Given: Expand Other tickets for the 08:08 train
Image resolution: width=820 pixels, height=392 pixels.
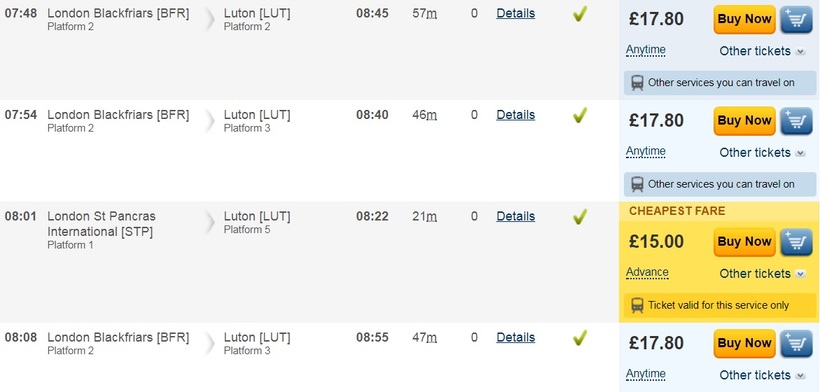Looking at the screenshot, I should click(x=762, y=375).
